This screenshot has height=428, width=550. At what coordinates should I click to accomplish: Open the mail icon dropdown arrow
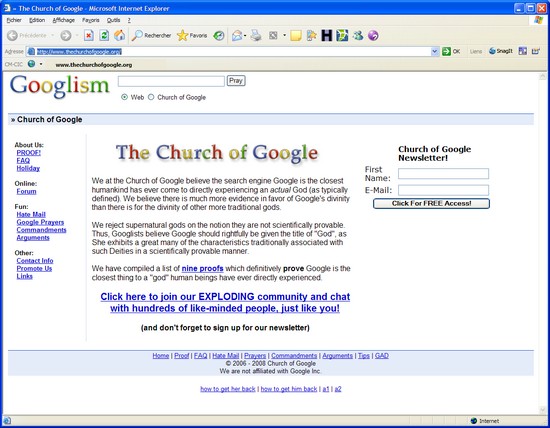245,36
